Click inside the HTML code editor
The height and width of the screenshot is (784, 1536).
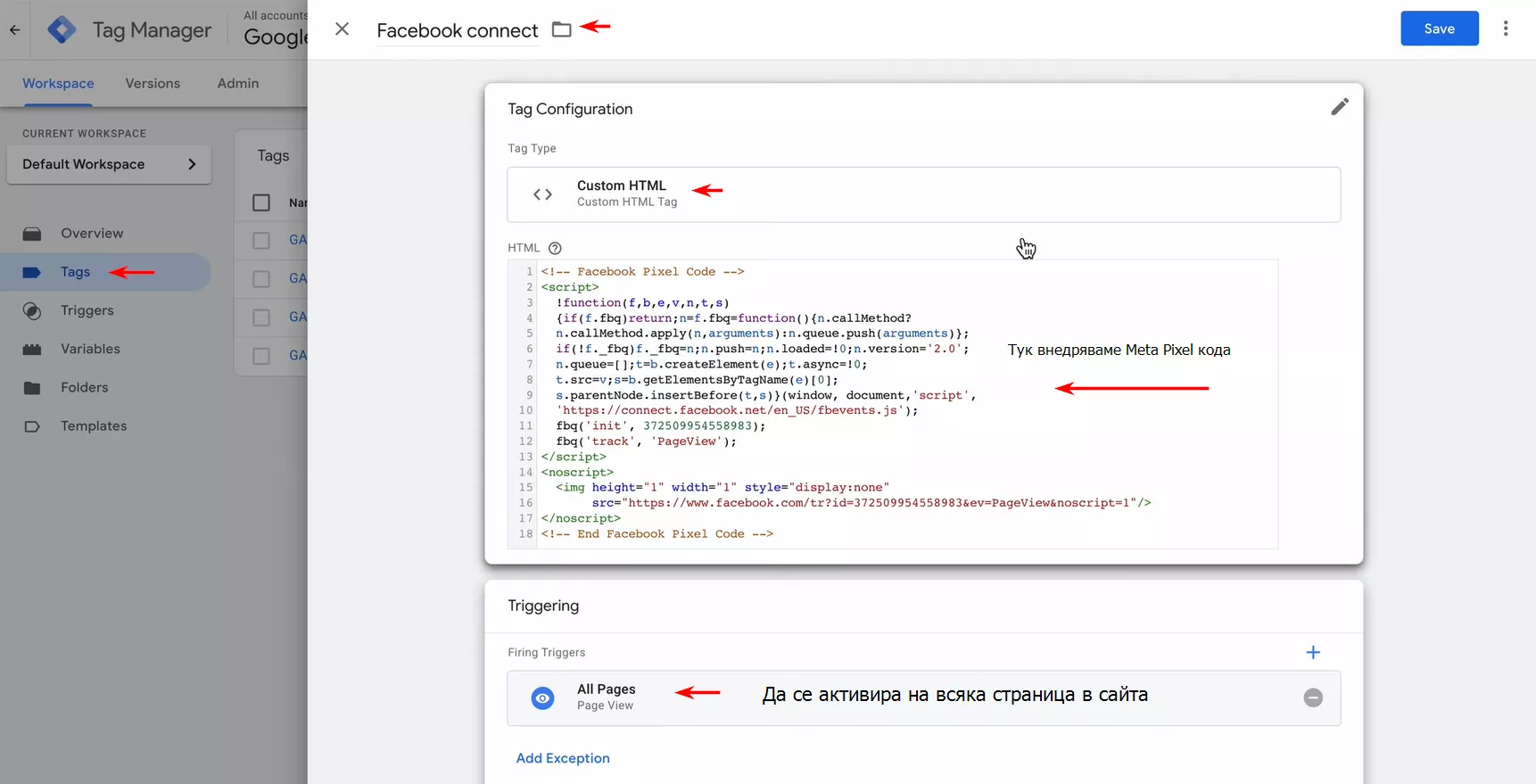[x=893, y=403]
